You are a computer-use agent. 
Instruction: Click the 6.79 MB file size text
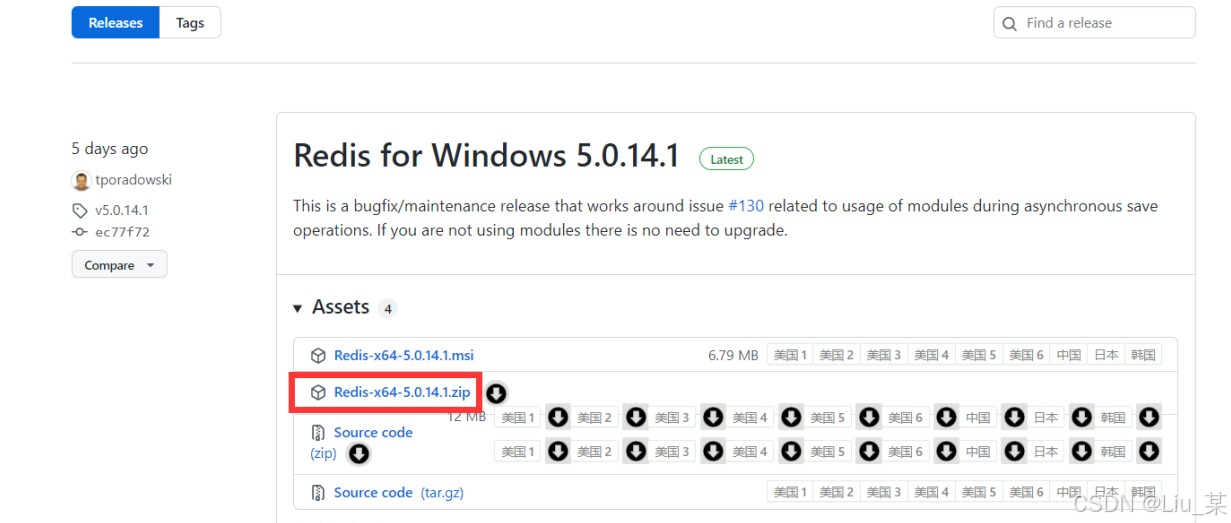click(733, 355)
